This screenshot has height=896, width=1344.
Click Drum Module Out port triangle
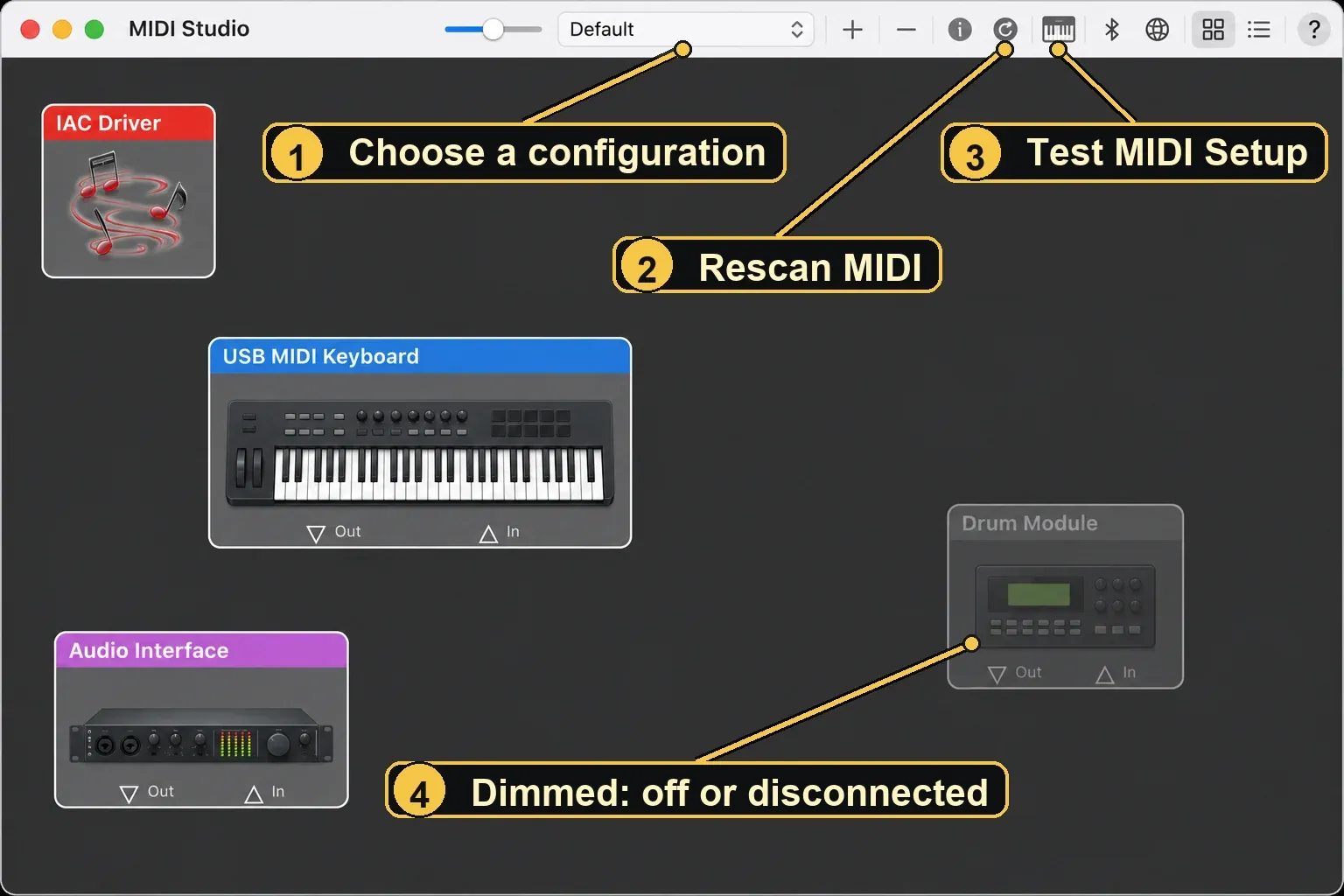pos(997,675)
